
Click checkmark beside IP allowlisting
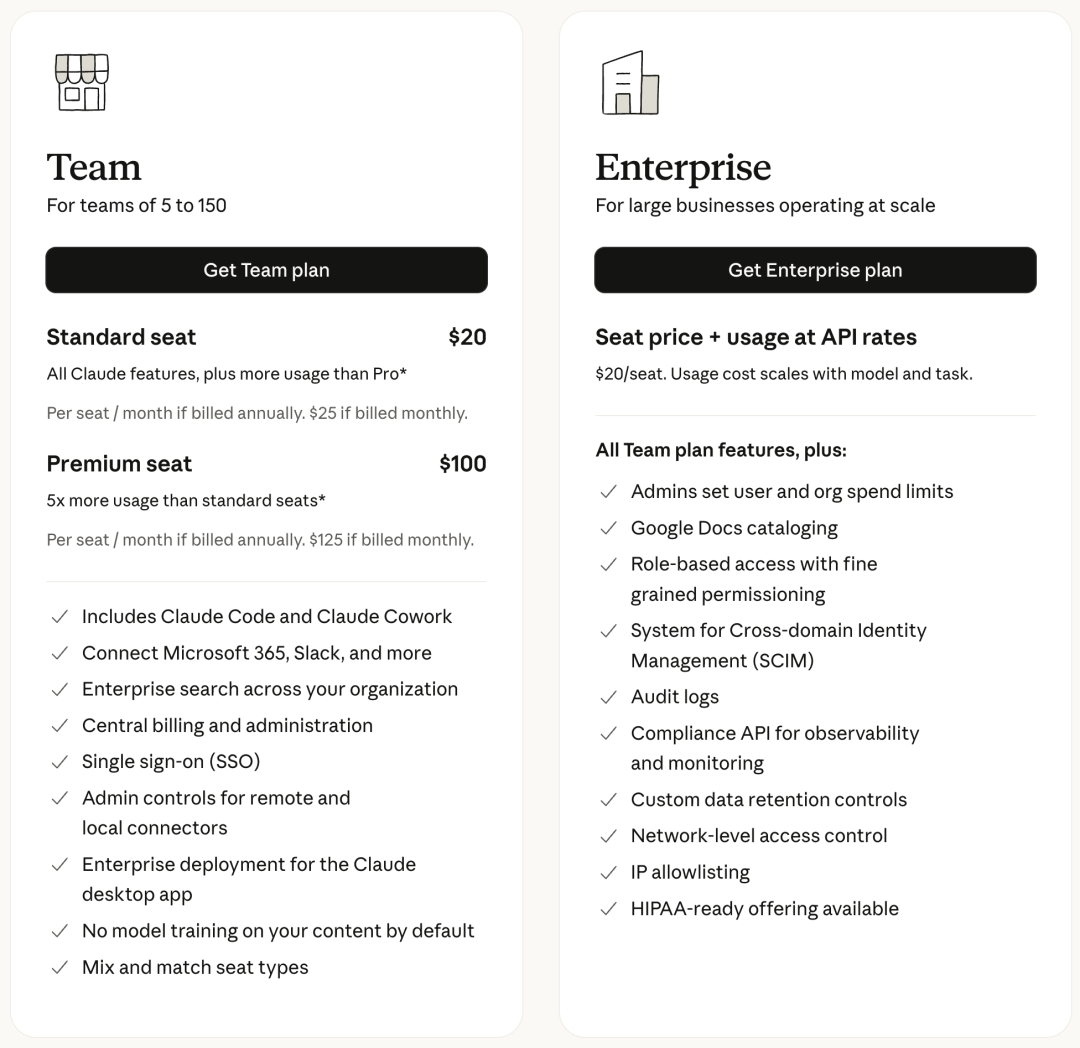tap(609, 872)
